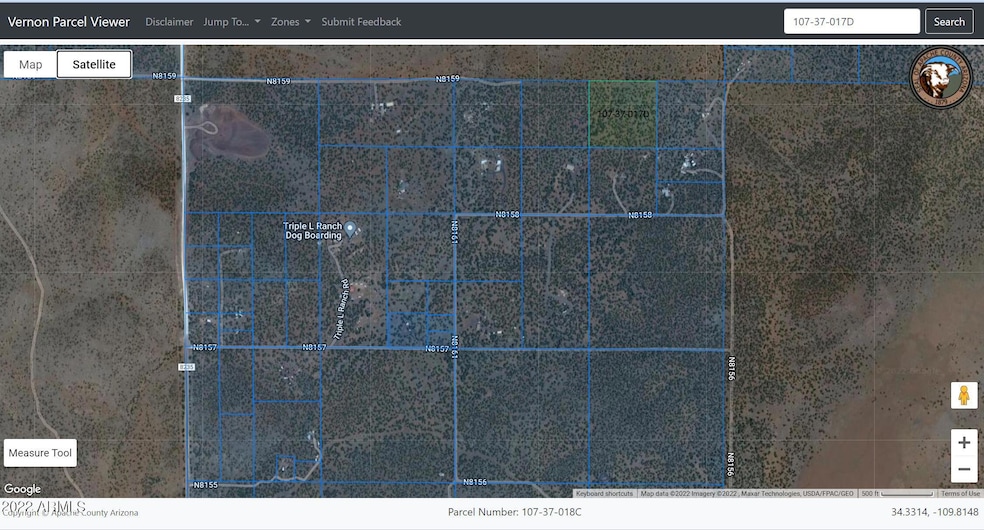The height and width of the screenshot is (530, 984).
Task: Zoom out with the minus button
Action: [x=963, y=469]
